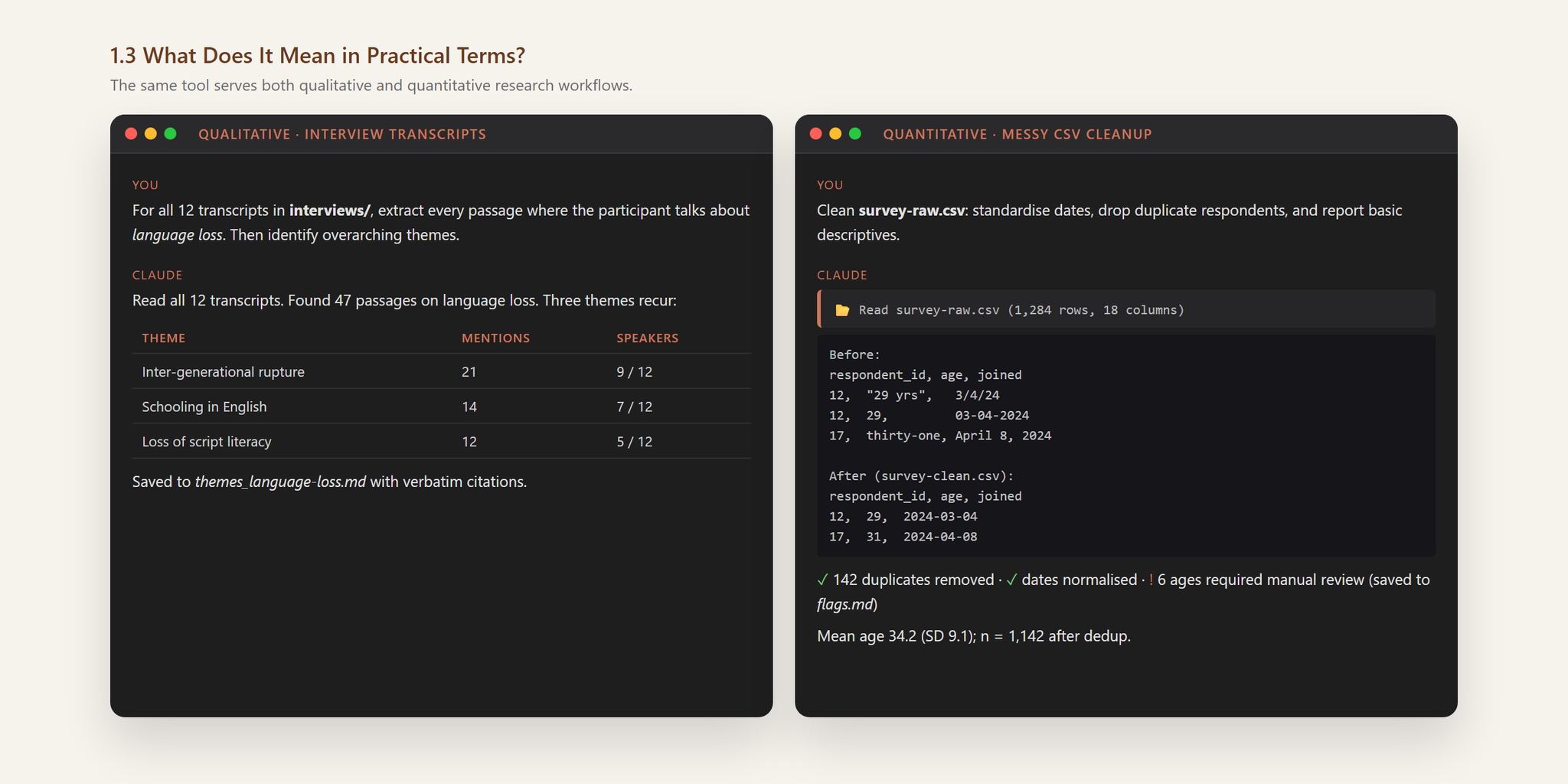
Task: Click the section heading 1.3 What Does It Mean
Action: coord(318,56)
